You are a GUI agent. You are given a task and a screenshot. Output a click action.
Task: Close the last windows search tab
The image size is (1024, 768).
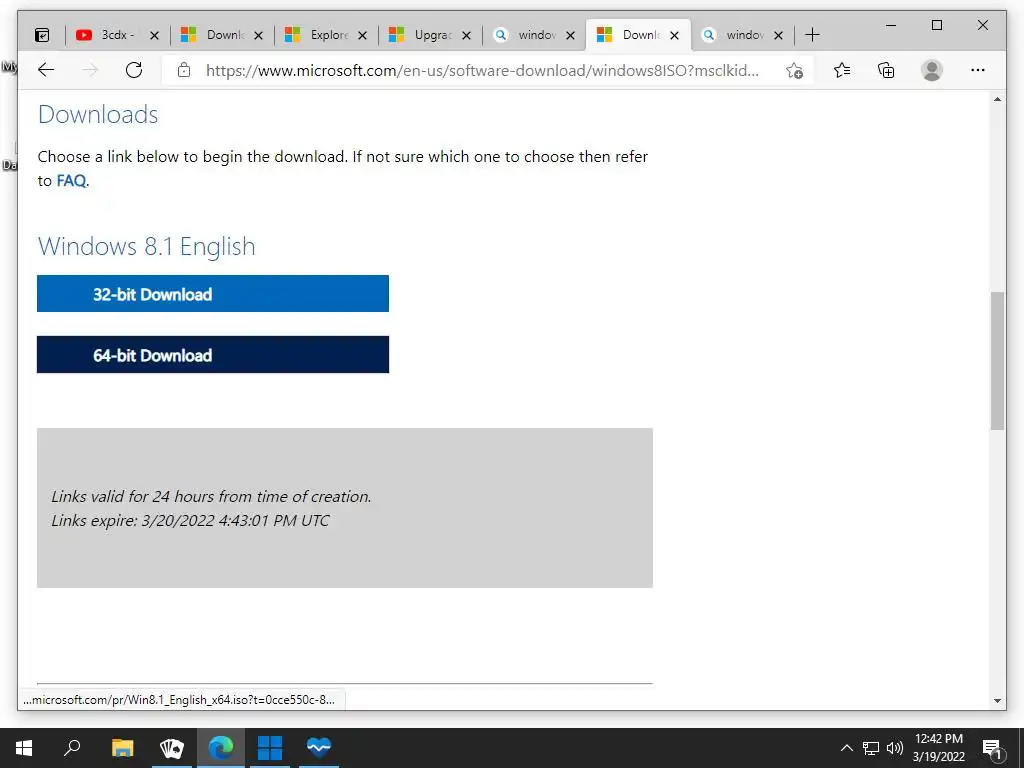[778, 35]
